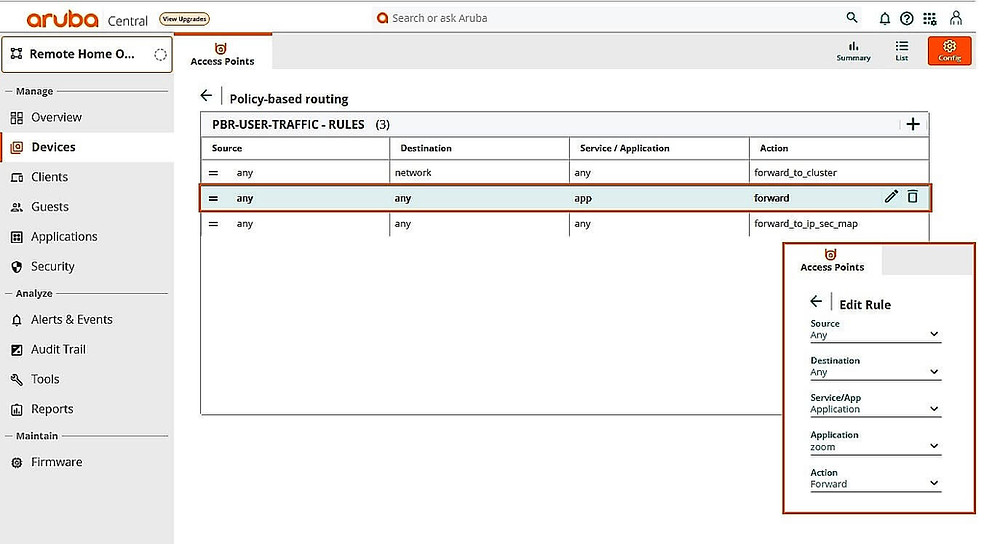Select the forward_to_cluster action cell

click(795, 173)
